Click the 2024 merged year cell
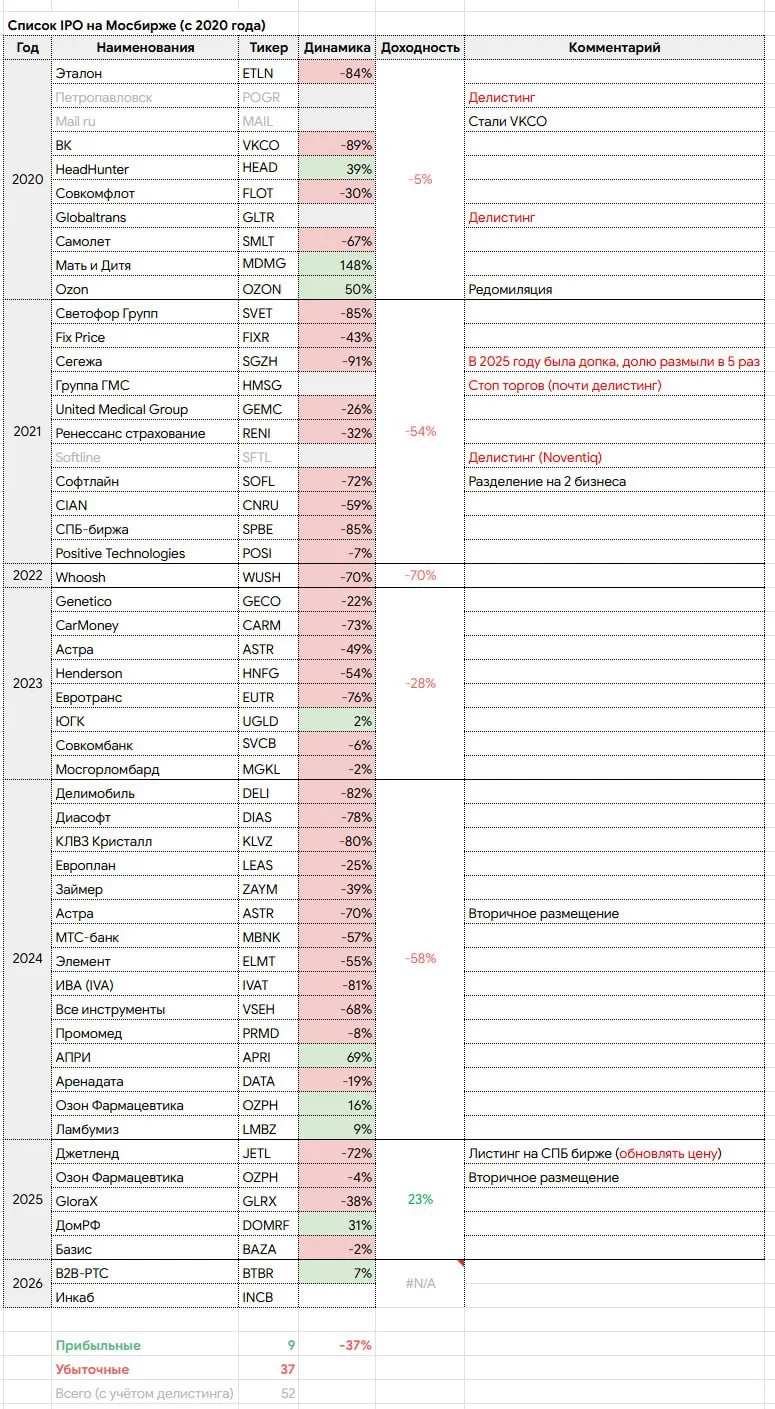Image resolution: width=775 pixels, height=1409 pixels. (x=28, y=959)
